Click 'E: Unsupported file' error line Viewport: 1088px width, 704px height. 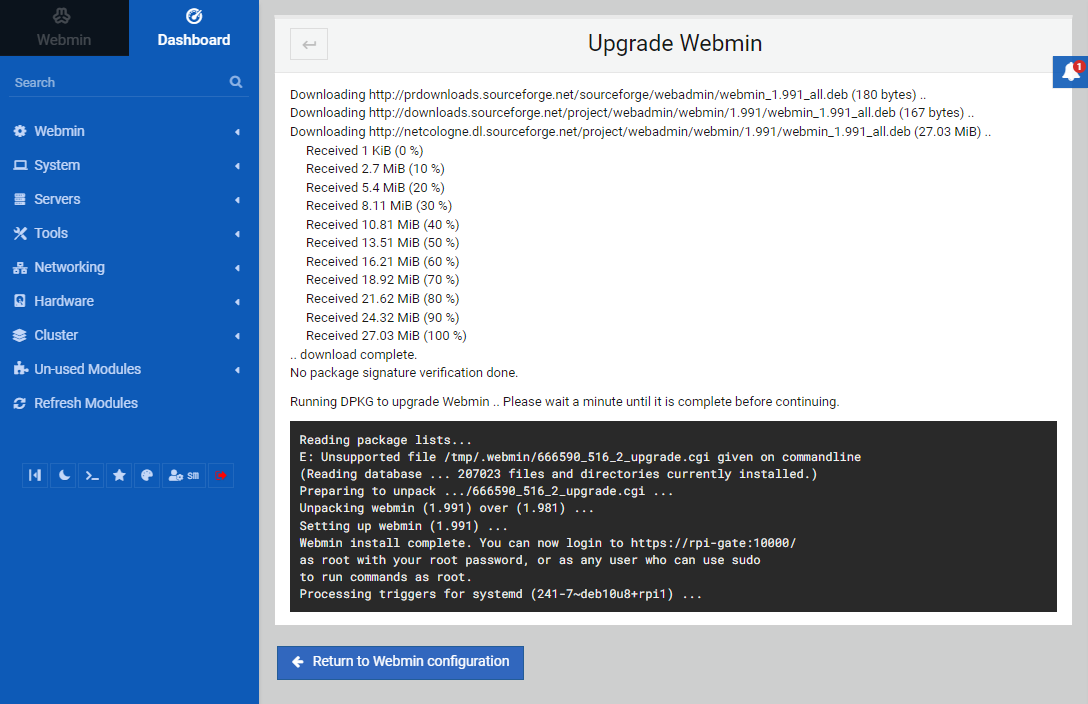580,457
